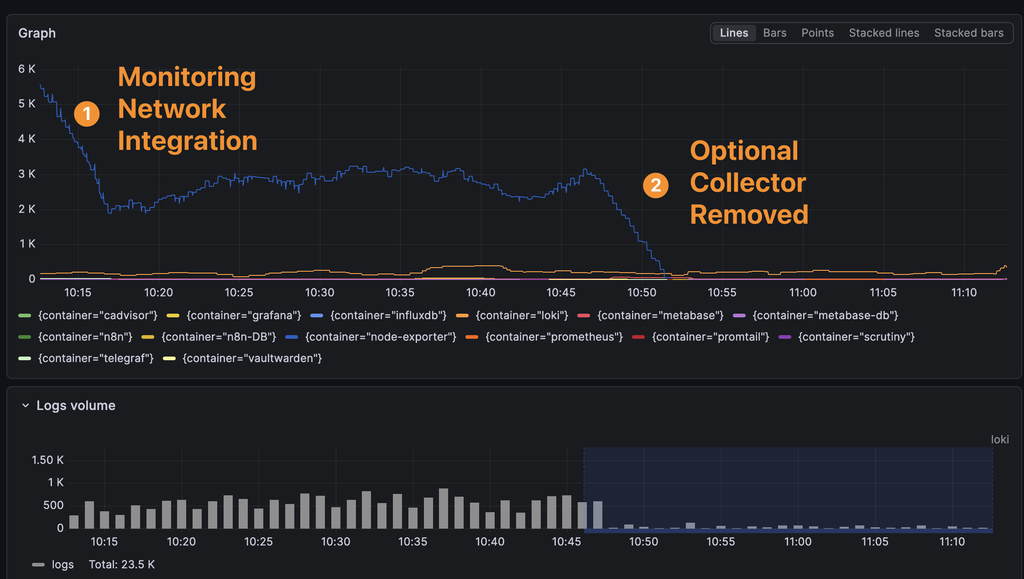Viewport: 1024px width, 579px height.
Task: Click promtail red color swatch
Action: tap(638, 337)
